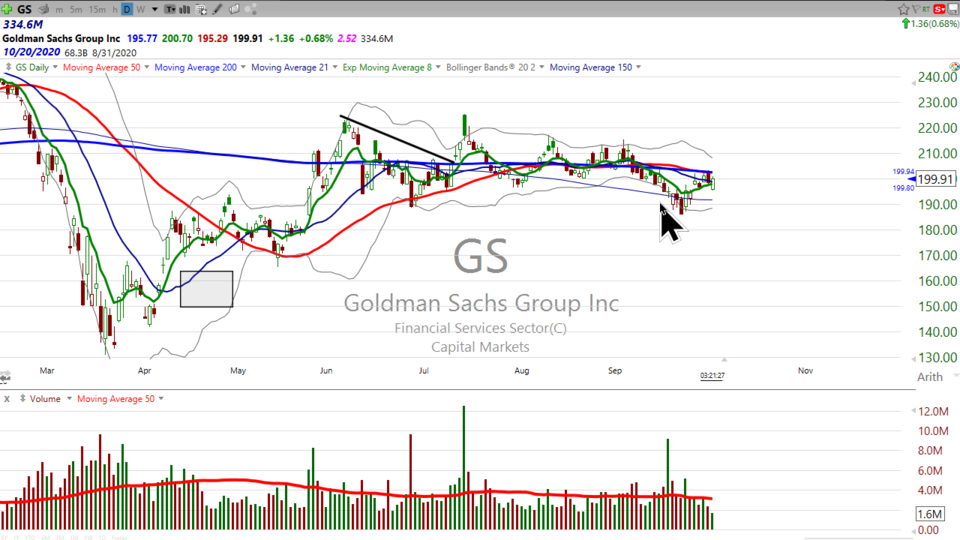Click the Goldman Sachs Group Inc header name
Viewport: 960px width, 540px height.
[x=61, y=38]
